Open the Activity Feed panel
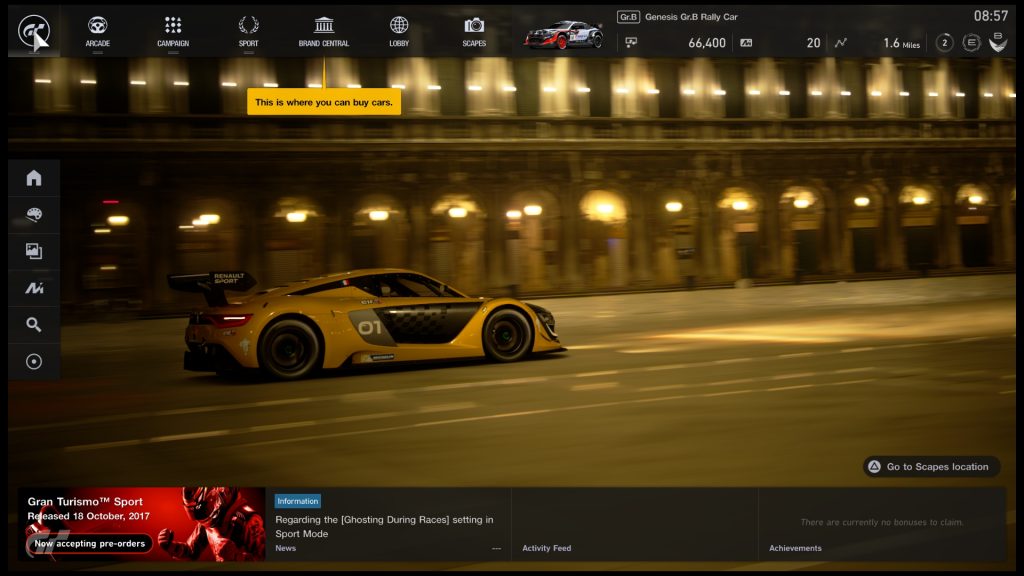The image size is (1024, 576). pos(634,524)
